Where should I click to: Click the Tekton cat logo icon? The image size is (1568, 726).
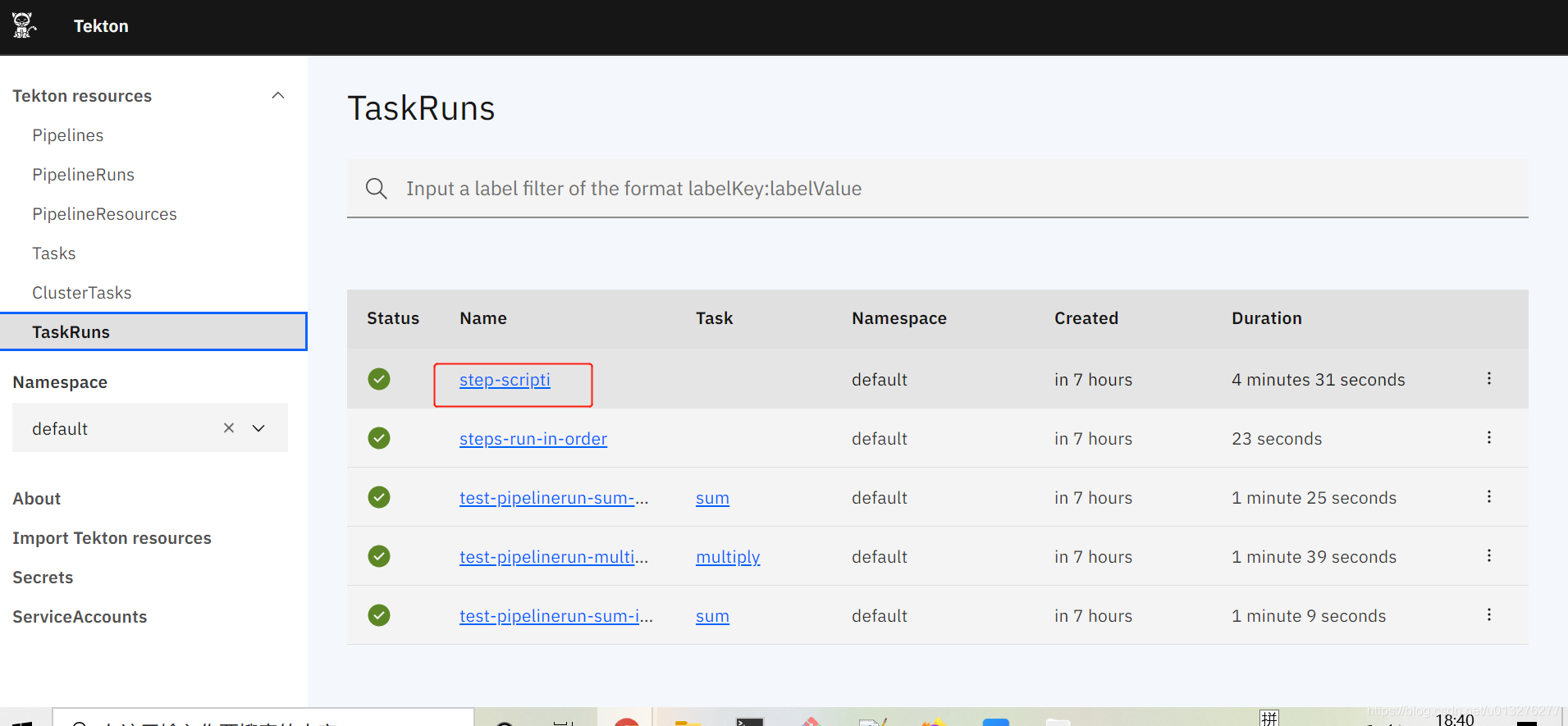[24, 25]
